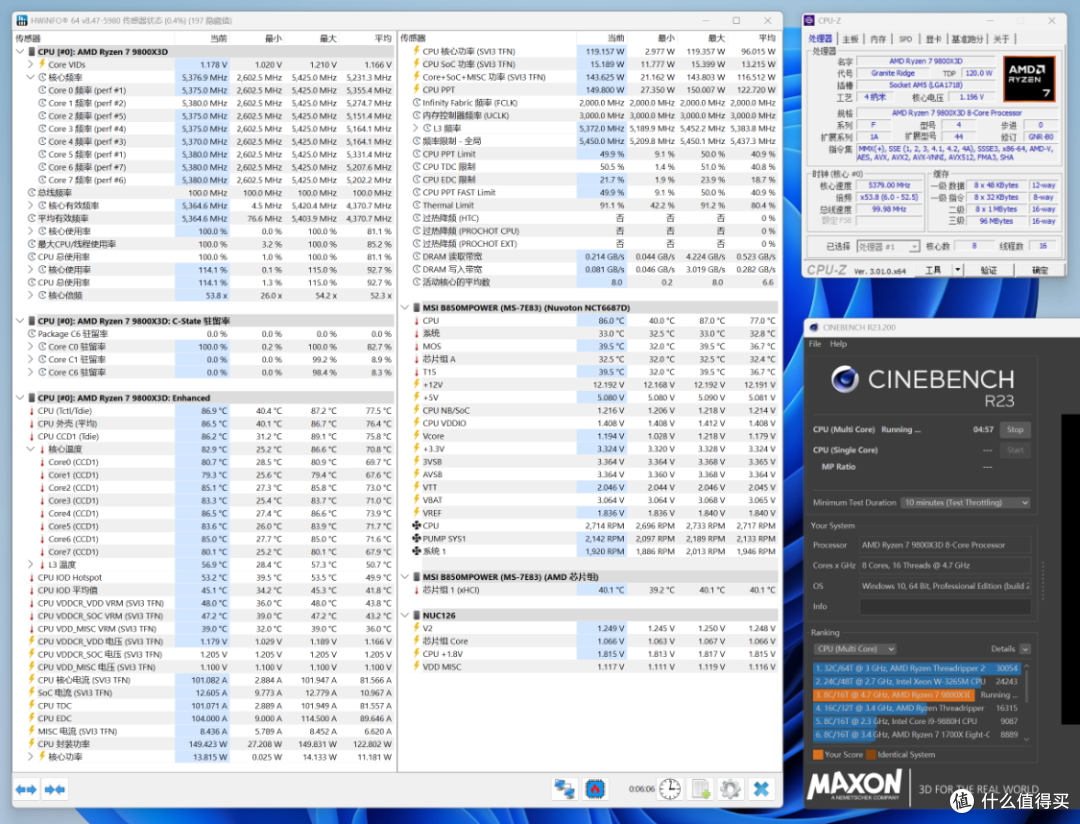Collapse the C-State residency section

[20, 320]
